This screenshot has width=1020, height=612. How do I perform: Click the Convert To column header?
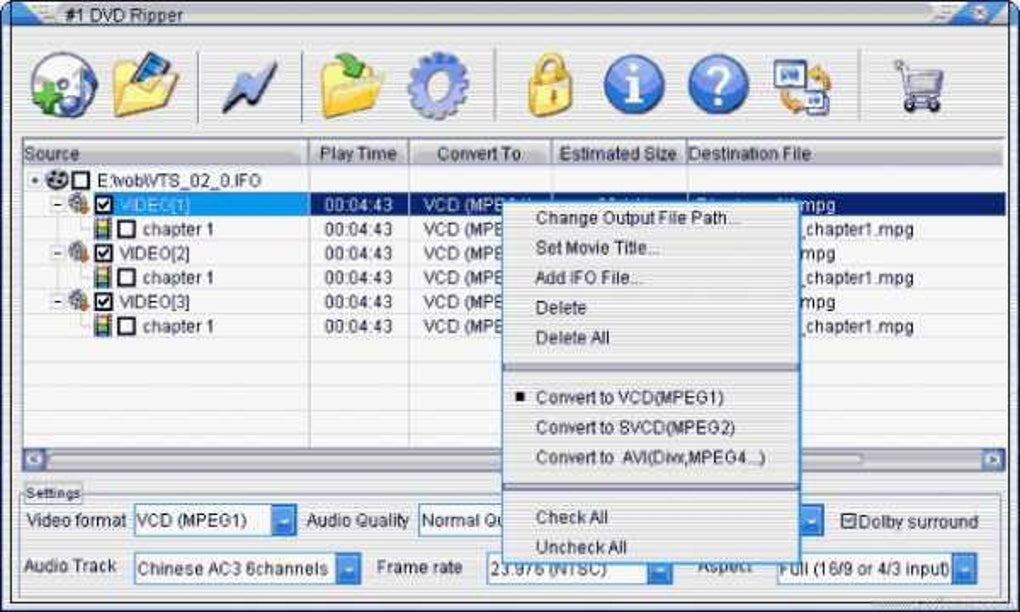479,153
